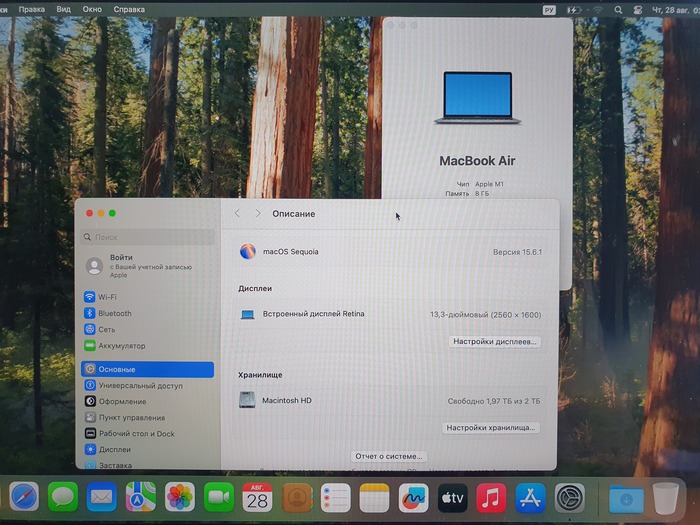Open Сеть settings section

pyautogui.click(x=147, y=329)
